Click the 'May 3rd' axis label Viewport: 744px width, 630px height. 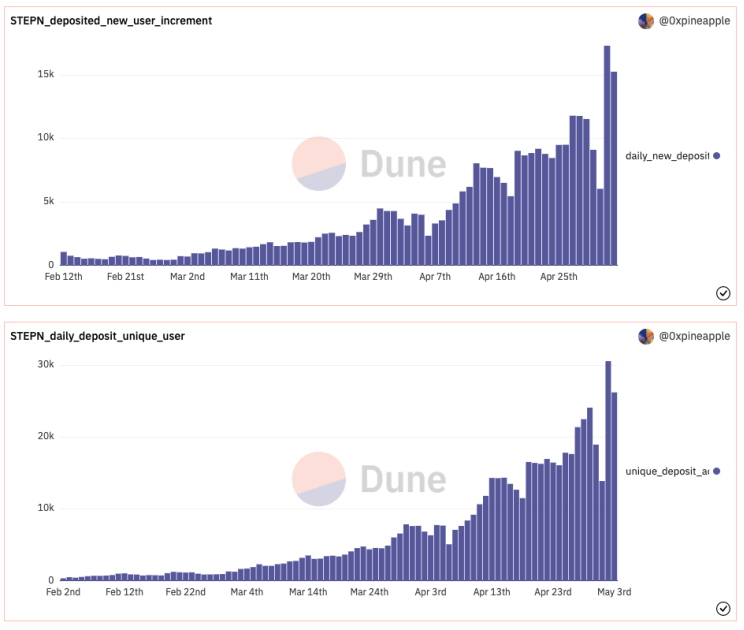pos(614,592)
